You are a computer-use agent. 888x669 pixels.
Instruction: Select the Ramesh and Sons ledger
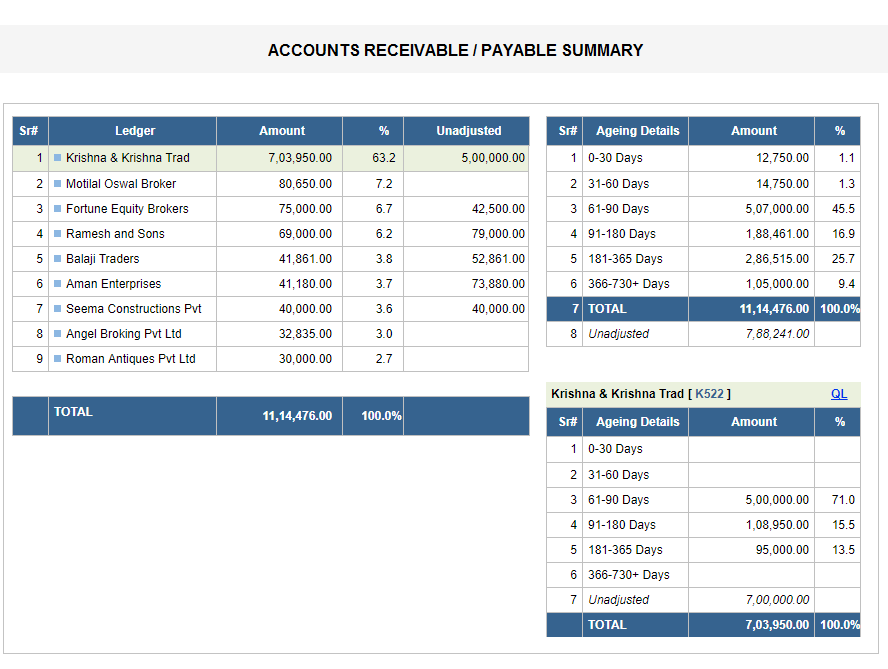[115, 233]
